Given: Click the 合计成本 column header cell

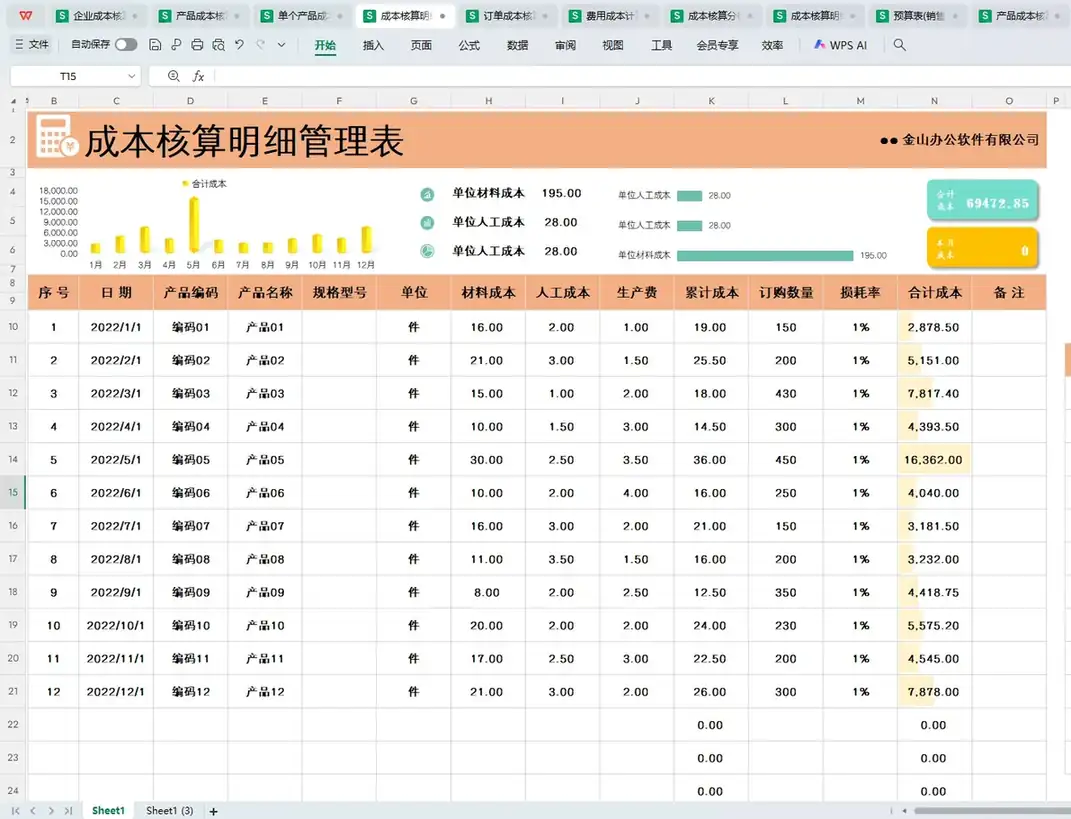Looking at the screenshot, I should pyautogui.click(x=934, y=292).
